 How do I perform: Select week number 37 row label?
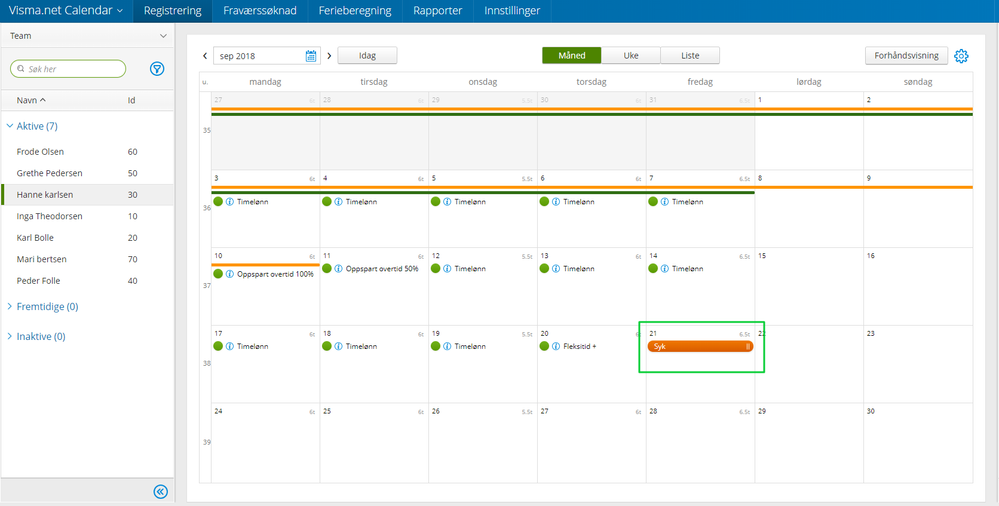[x=206, y=286]
